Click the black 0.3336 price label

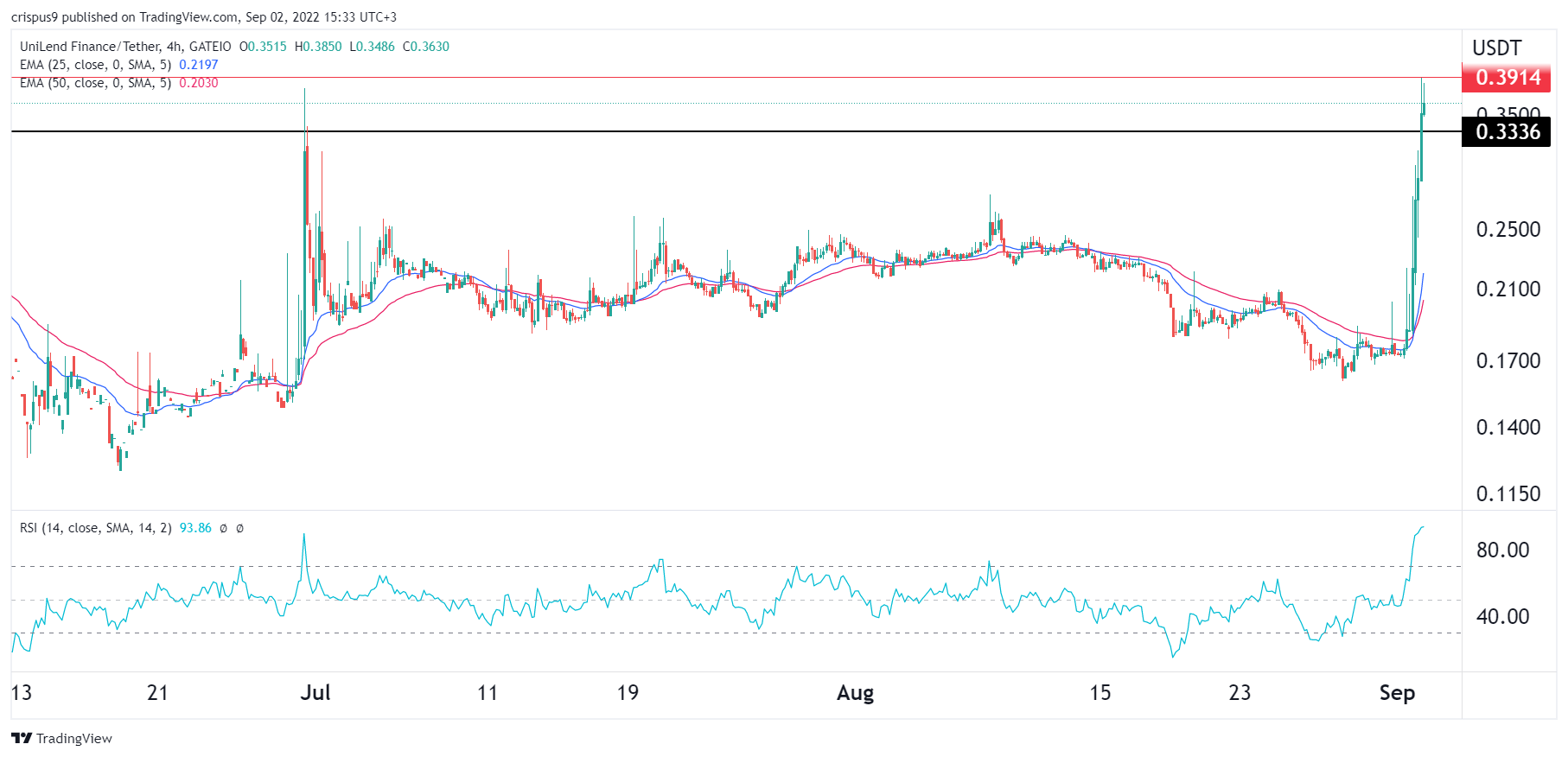click(x=1506, y=132)
